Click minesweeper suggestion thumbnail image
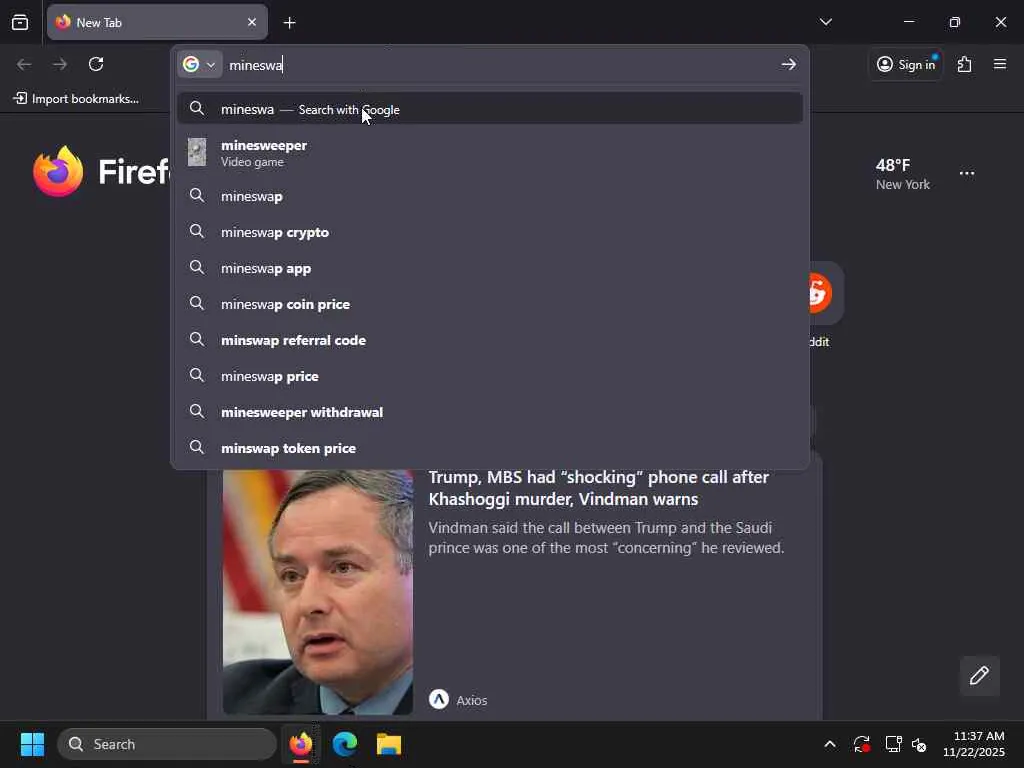This screenshot has height=768, width=1024. pyautogui.click(x=197, y=152)
